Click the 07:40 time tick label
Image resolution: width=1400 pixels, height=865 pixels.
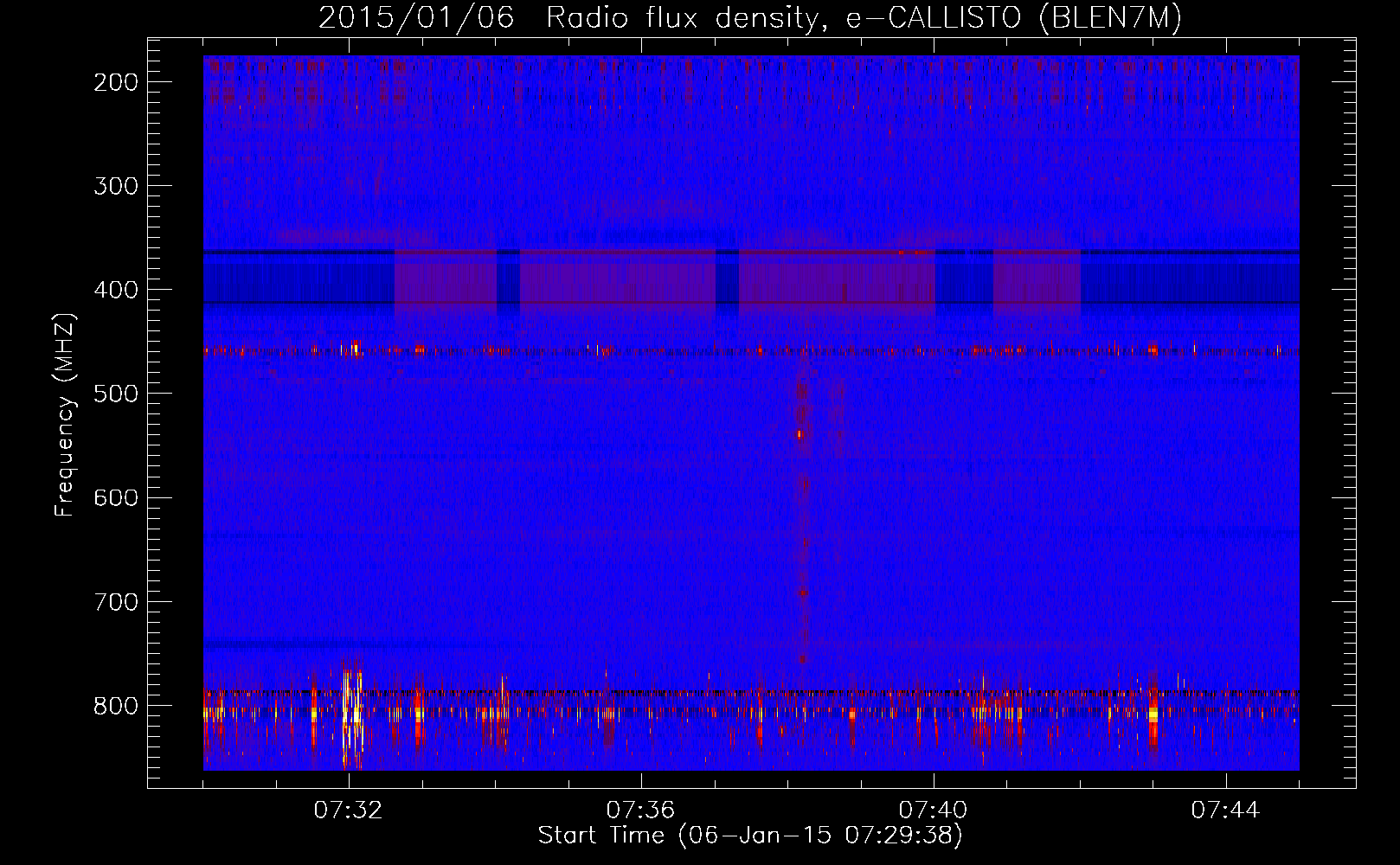[933, 811]
